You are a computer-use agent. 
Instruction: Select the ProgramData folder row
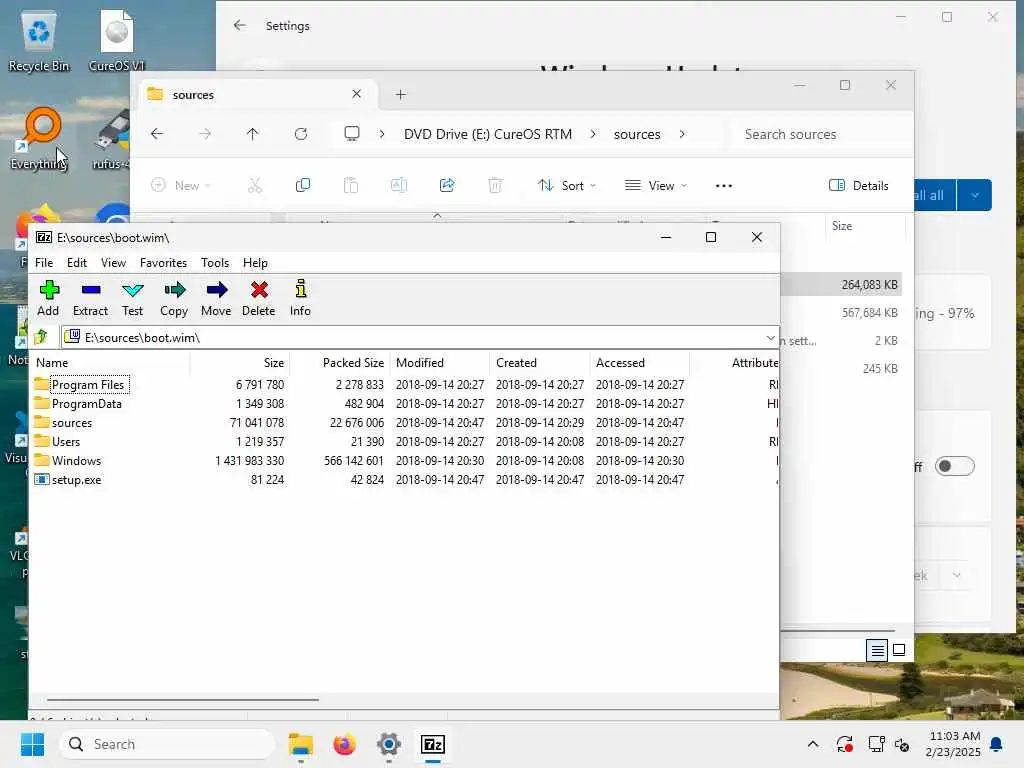[405, 404]
